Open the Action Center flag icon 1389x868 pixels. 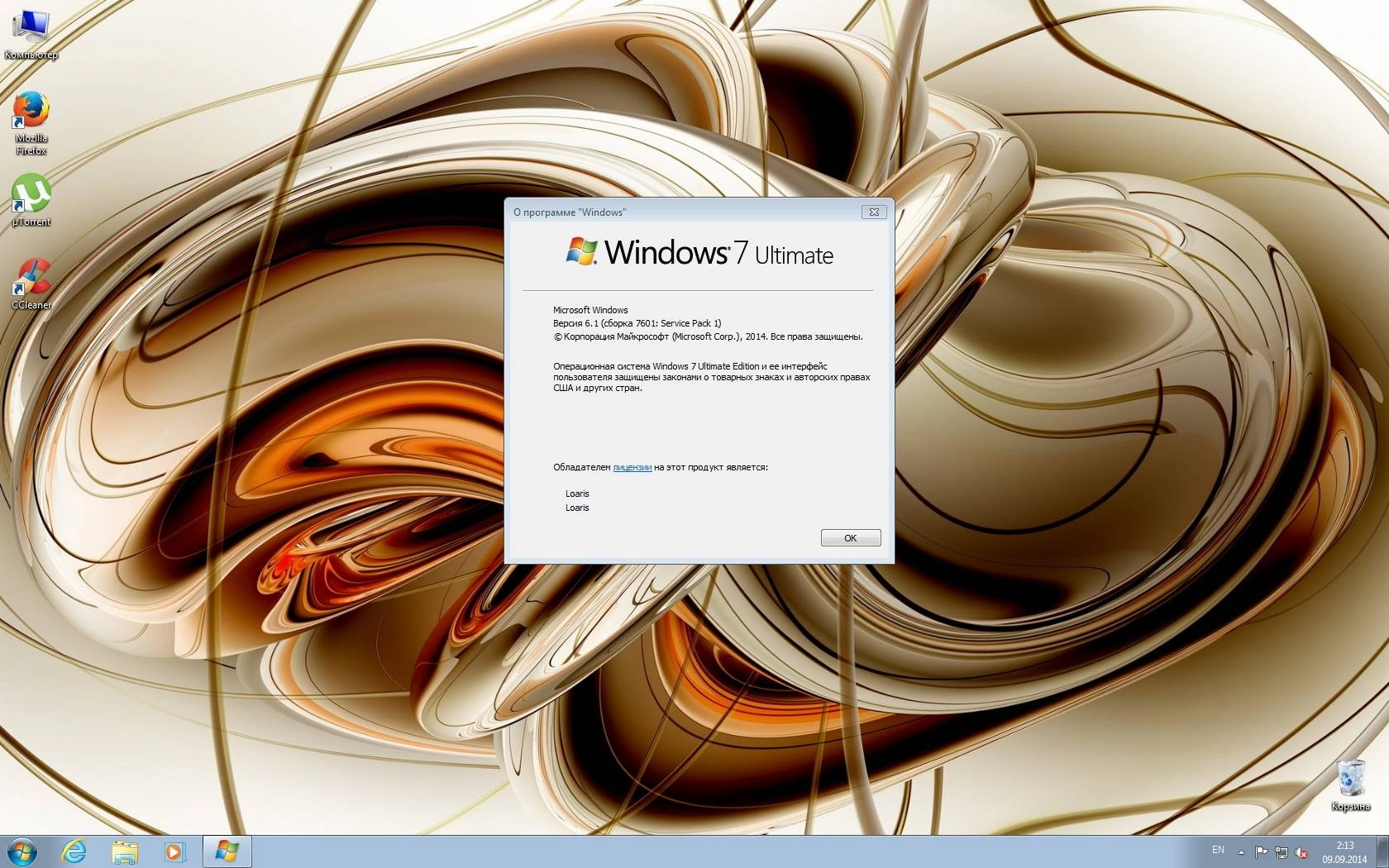coord(1261,851)
